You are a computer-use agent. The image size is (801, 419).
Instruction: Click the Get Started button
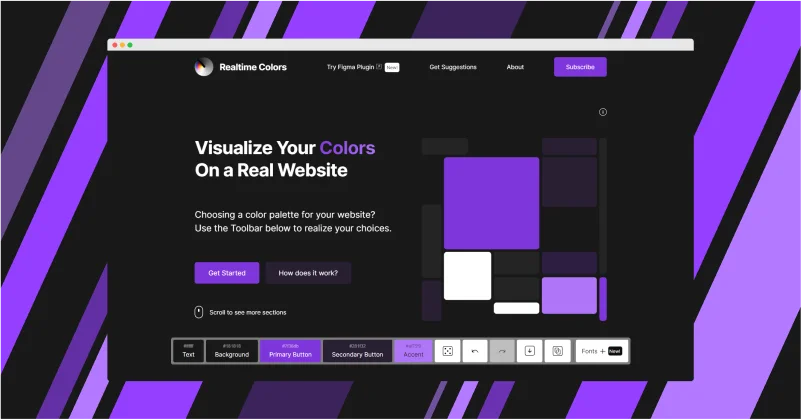[x=227, y=273]
